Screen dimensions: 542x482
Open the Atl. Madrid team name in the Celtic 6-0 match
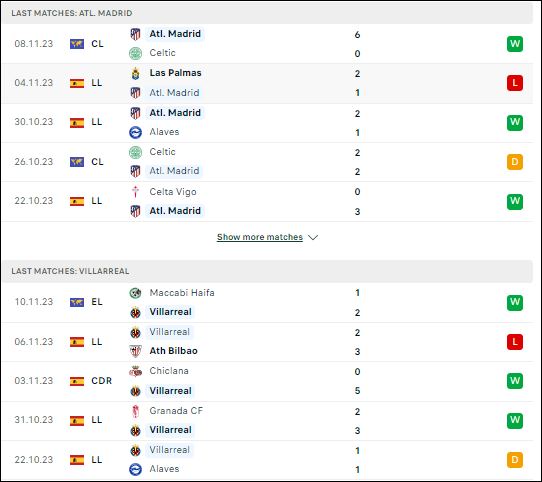[x=175, y=34]
